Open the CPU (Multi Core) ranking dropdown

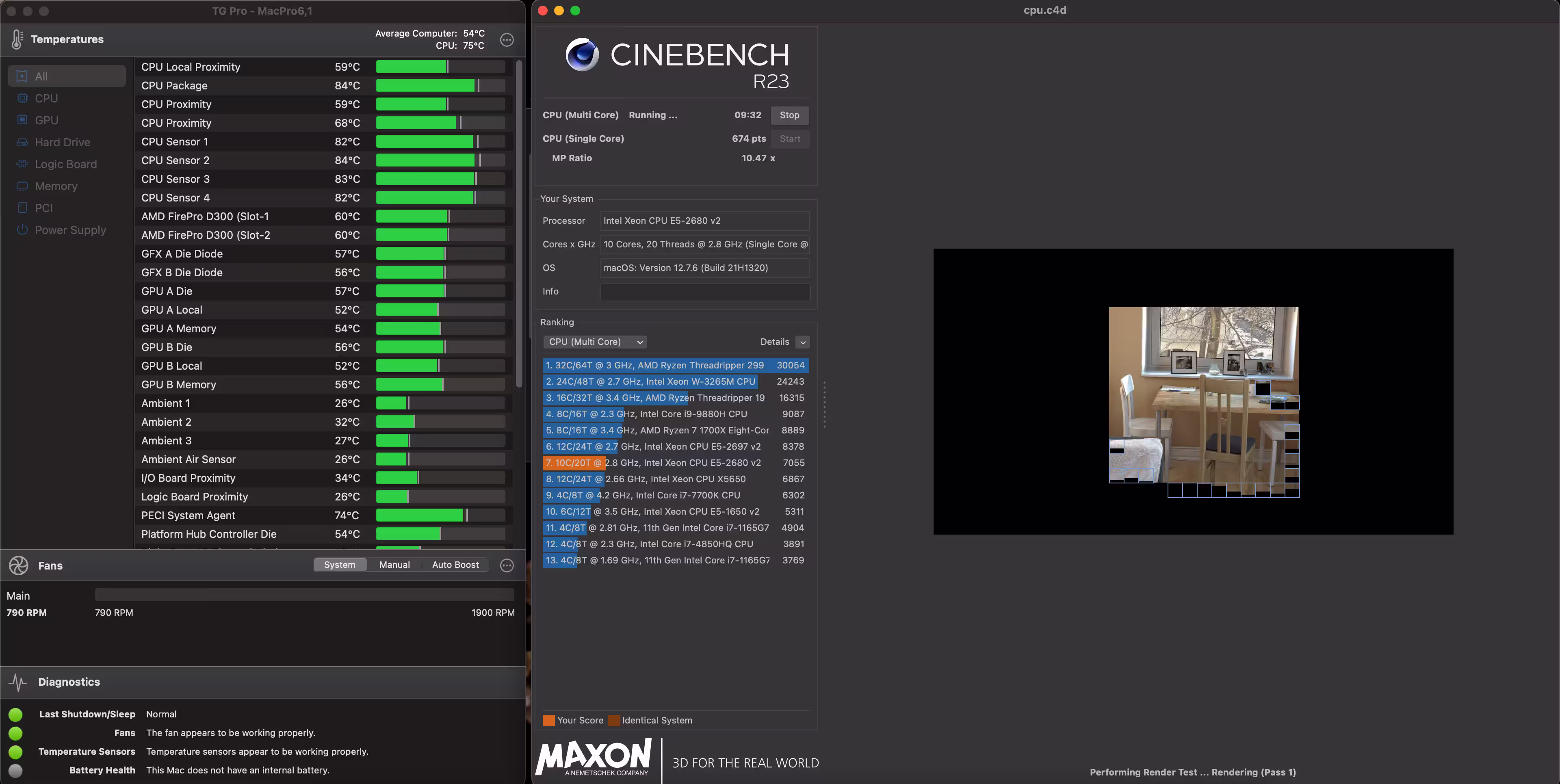[595, 342]
